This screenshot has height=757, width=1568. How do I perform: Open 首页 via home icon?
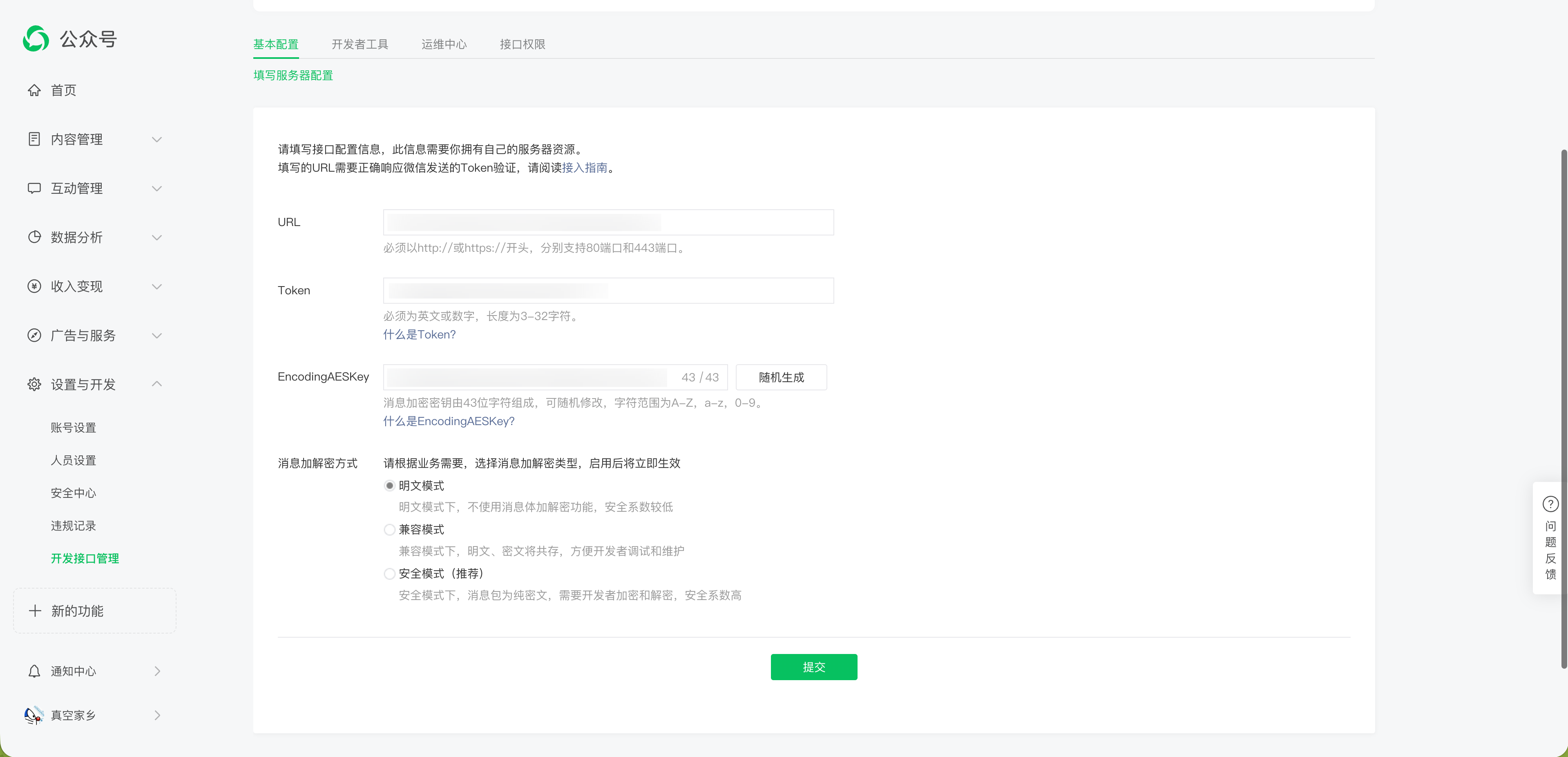pyautogui.click(x=34, y=90)
